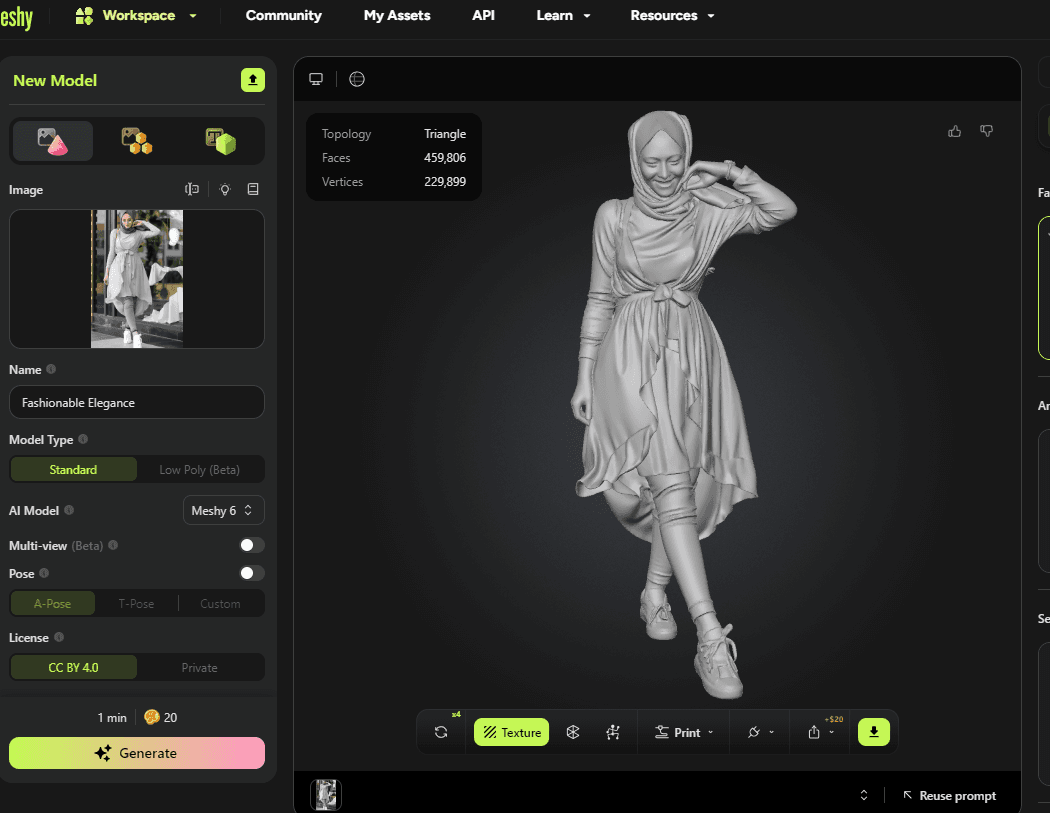Viewport: 1050px width, 813px height.
Task: Click the thumbs down icon
Action: [986, 131]
